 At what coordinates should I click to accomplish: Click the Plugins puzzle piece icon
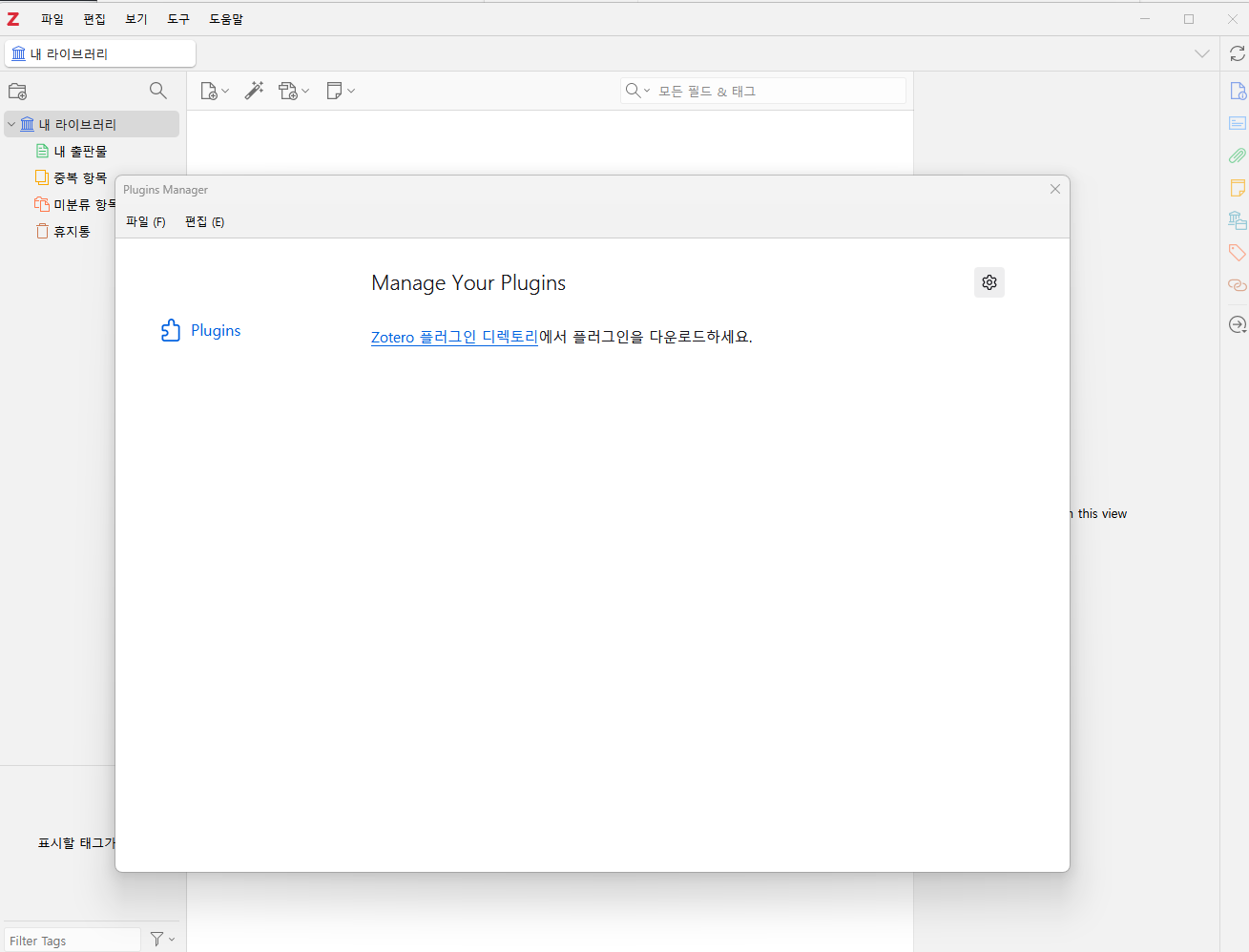coord(171,330)
